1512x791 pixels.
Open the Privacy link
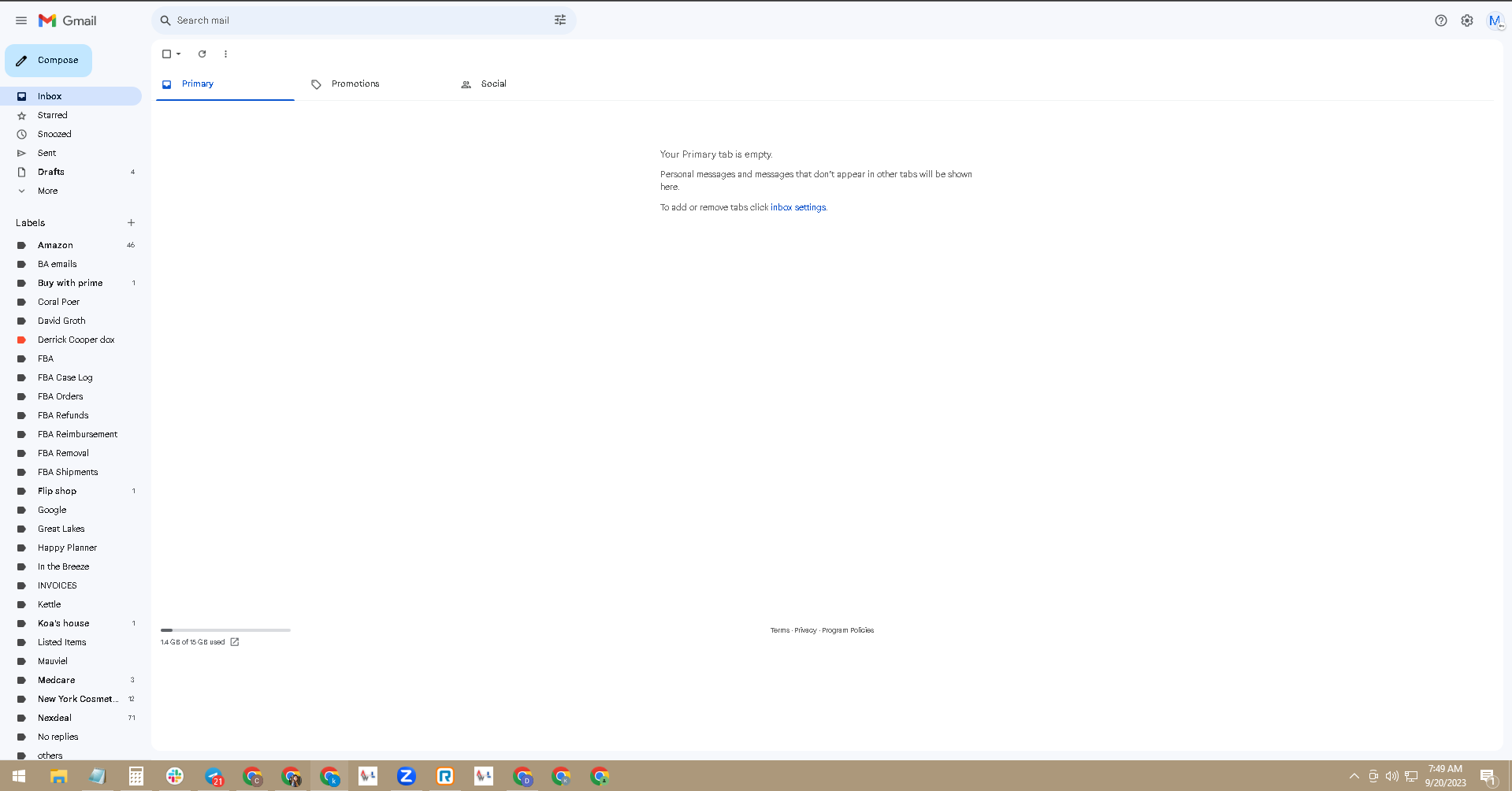tap(805, 630)
